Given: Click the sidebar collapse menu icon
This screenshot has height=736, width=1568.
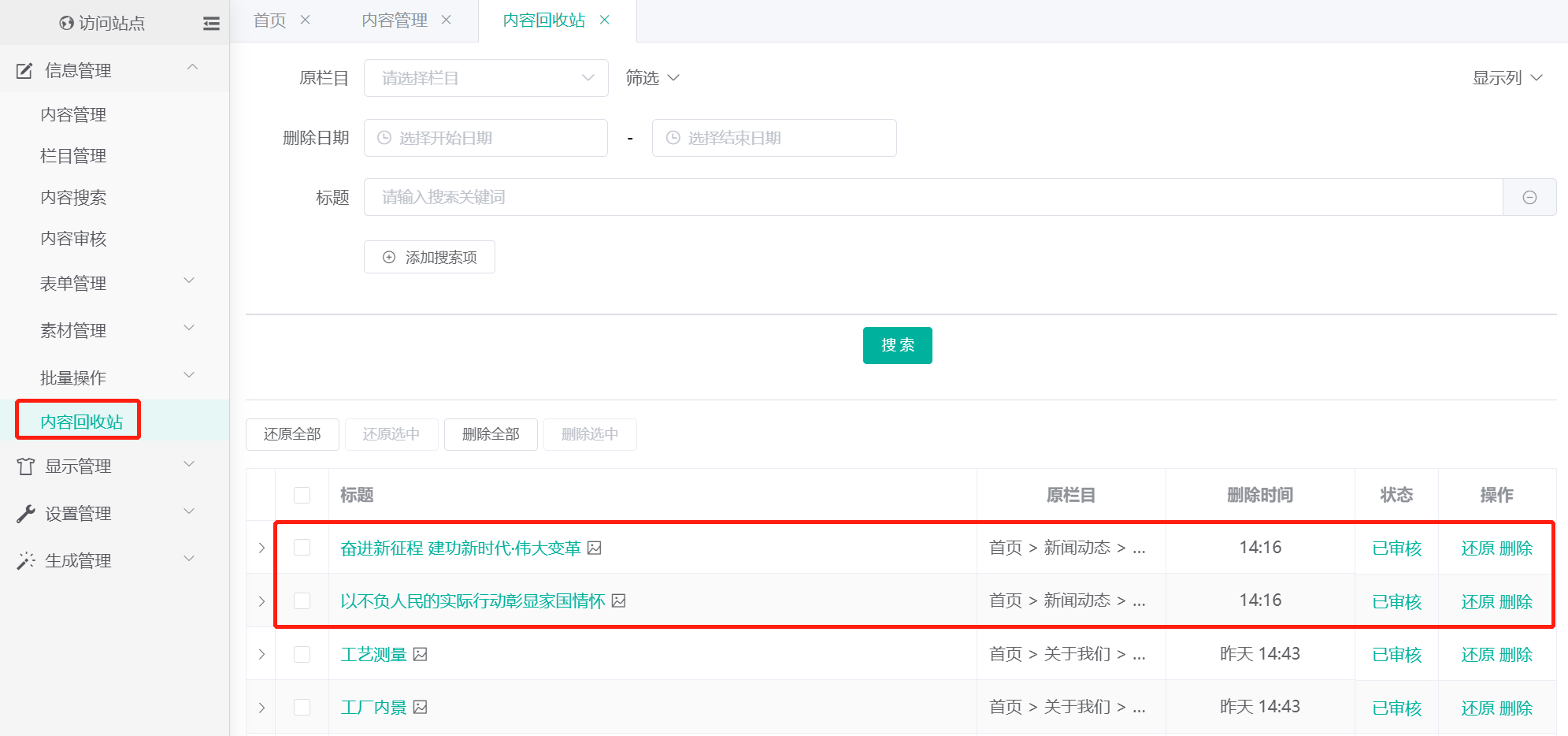Looking at the screenshot, I should click(211, 24).
